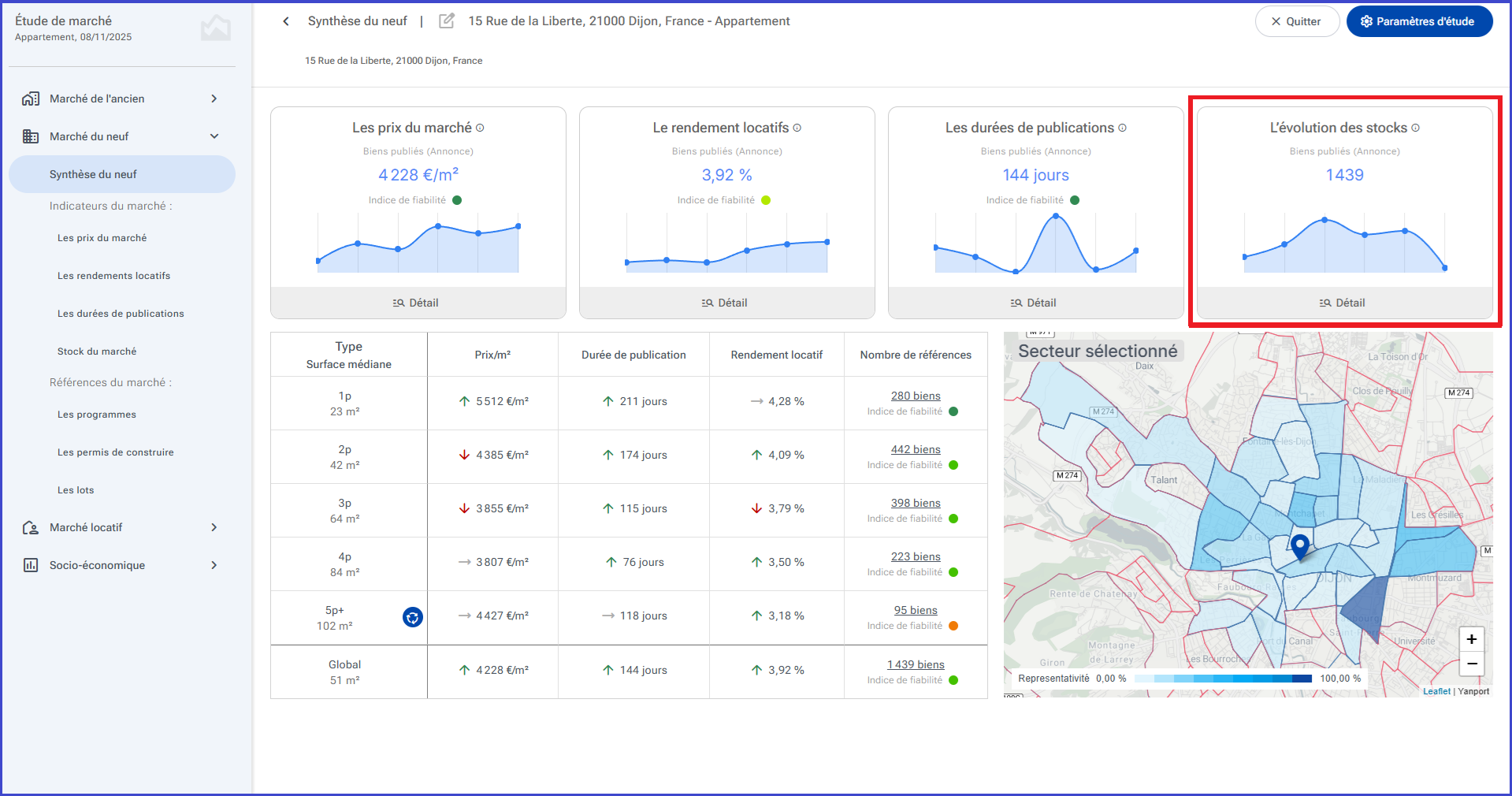Click info icon next to Les prix du marché
The width and height of the screenshot is (1512, 796).
click(480, 128)
